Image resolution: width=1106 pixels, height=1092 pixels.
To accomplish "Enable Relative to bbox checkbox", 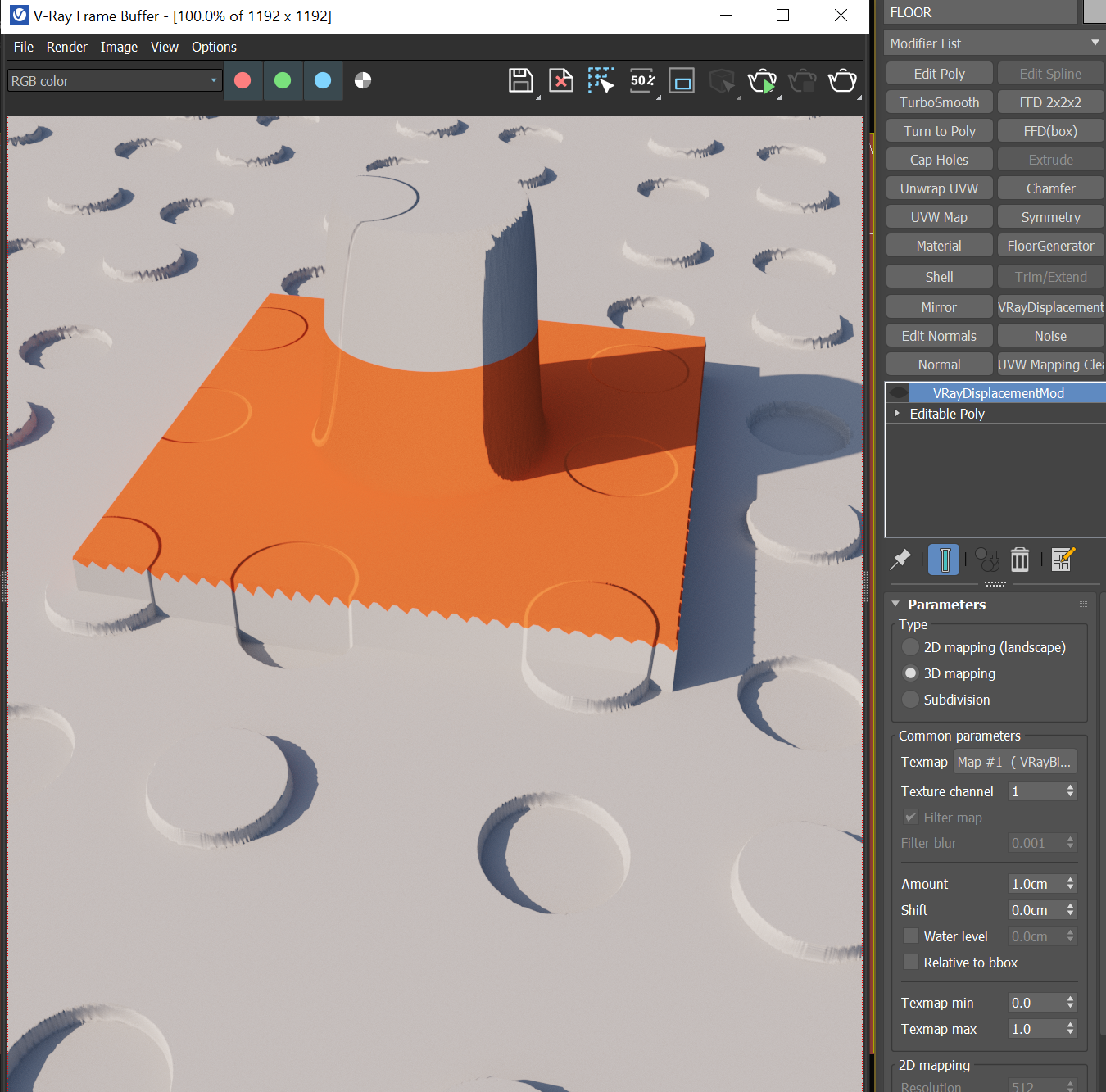I will [910, 962].
